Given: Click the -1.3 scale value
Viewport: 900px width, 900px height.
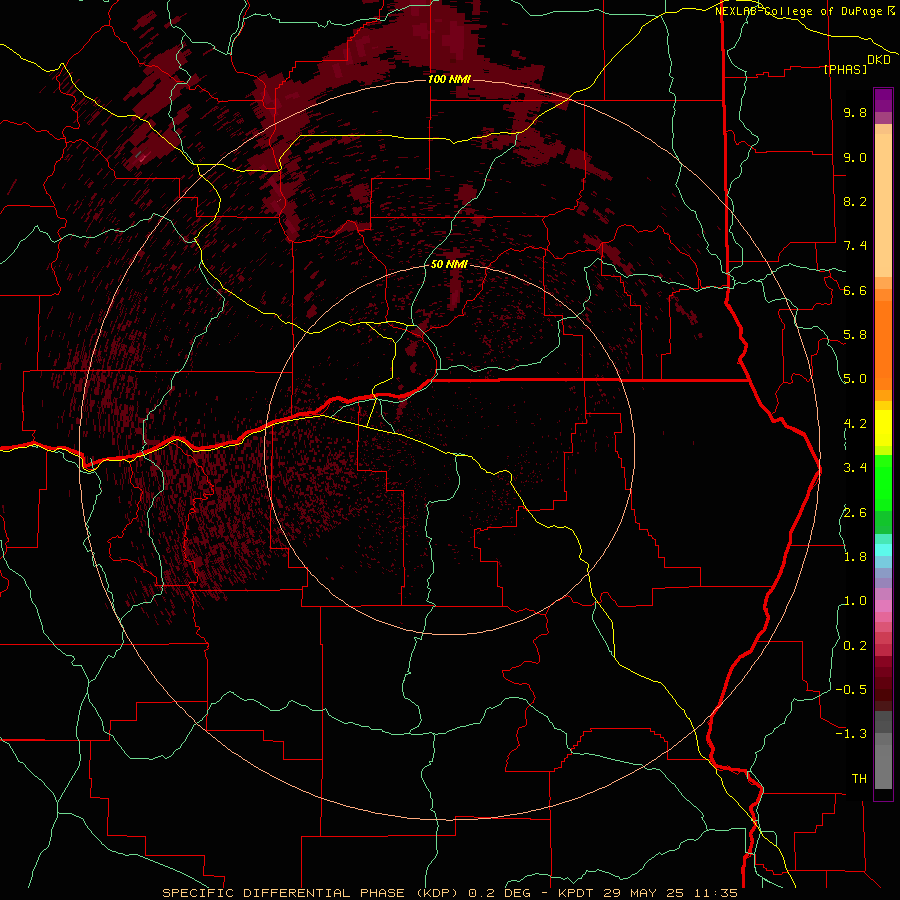Looking at the screenshot, I should (x=851, y=734).
